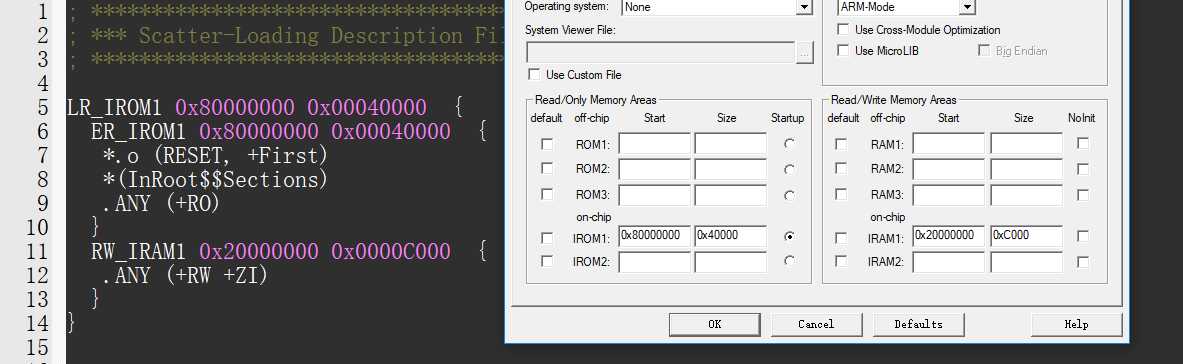Screen dimensions: 1183x364
Task: Click the IRAM2 Start field
Action: (949, 262)
